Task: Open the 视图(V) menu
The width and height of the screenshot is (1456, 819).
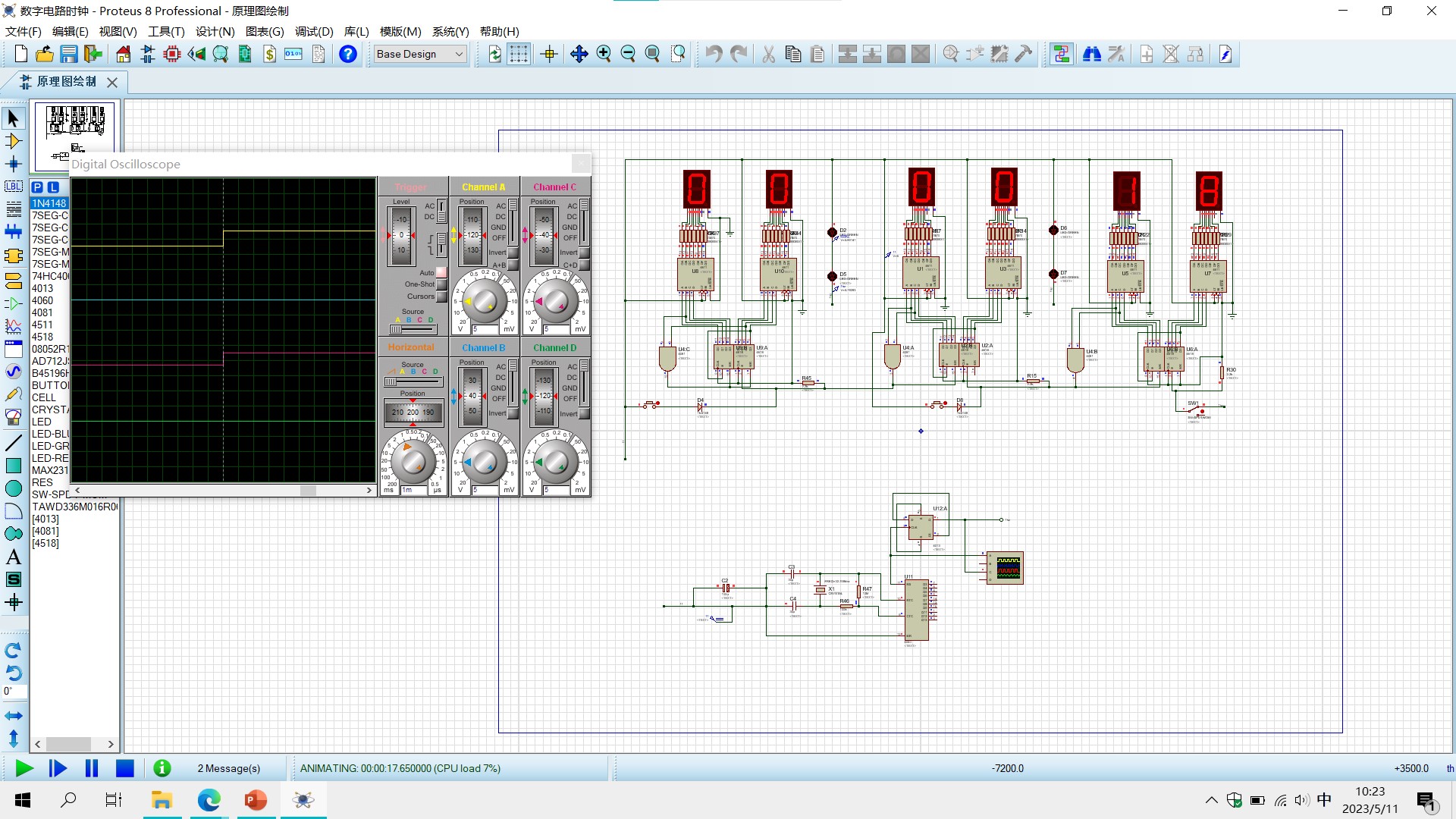Action: coord(118,31)
